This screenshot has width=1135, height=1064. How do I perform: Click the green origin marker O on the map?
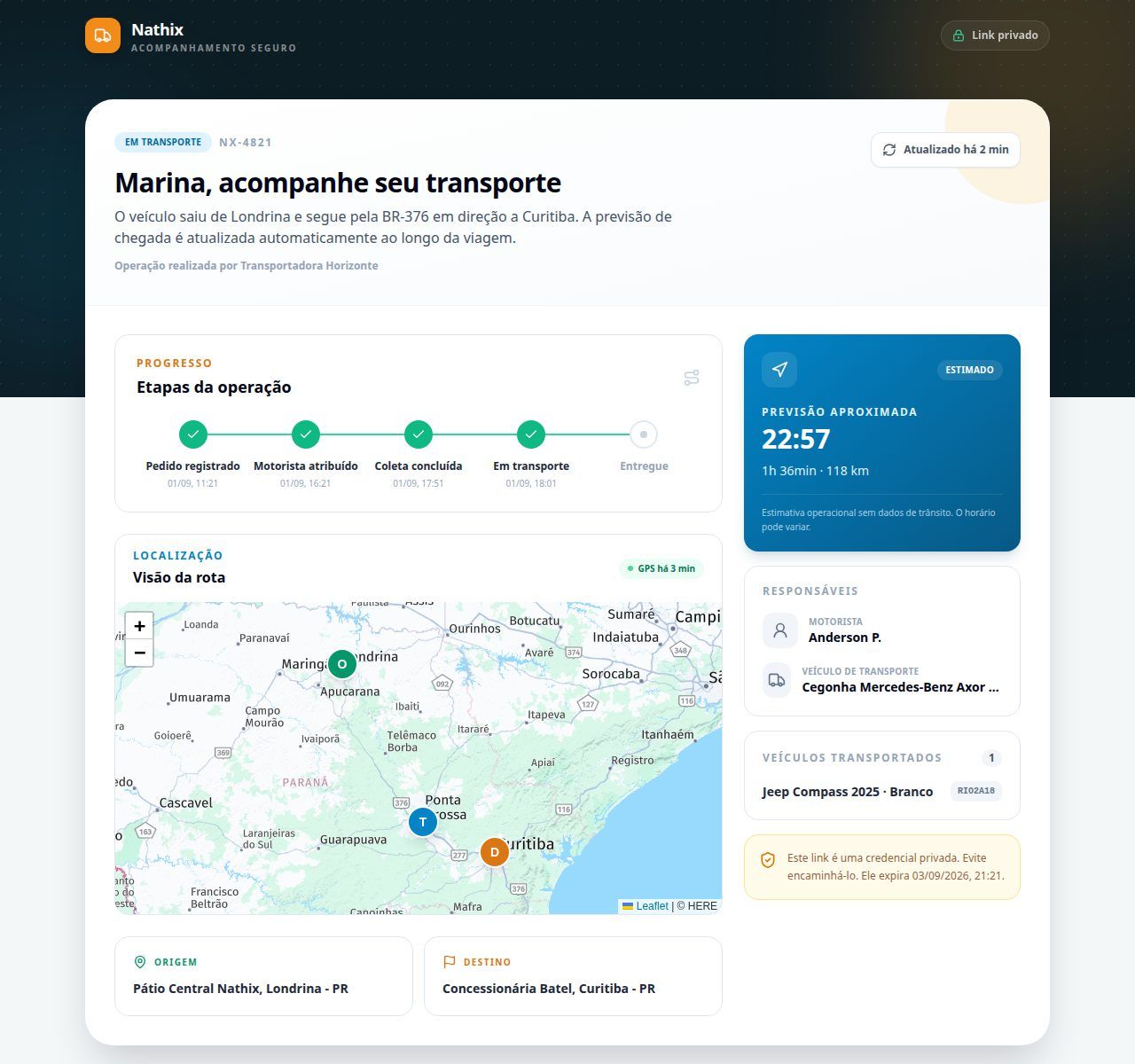tap(342, 664)
